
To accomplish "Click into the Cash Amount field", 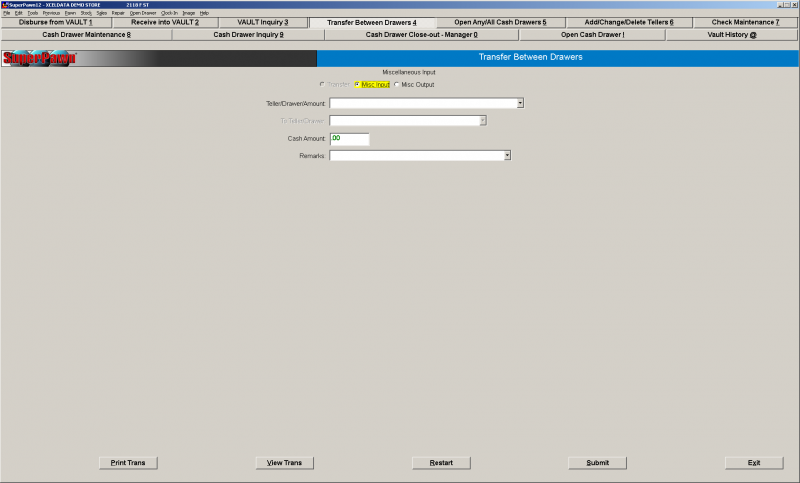I will point(349,139).
